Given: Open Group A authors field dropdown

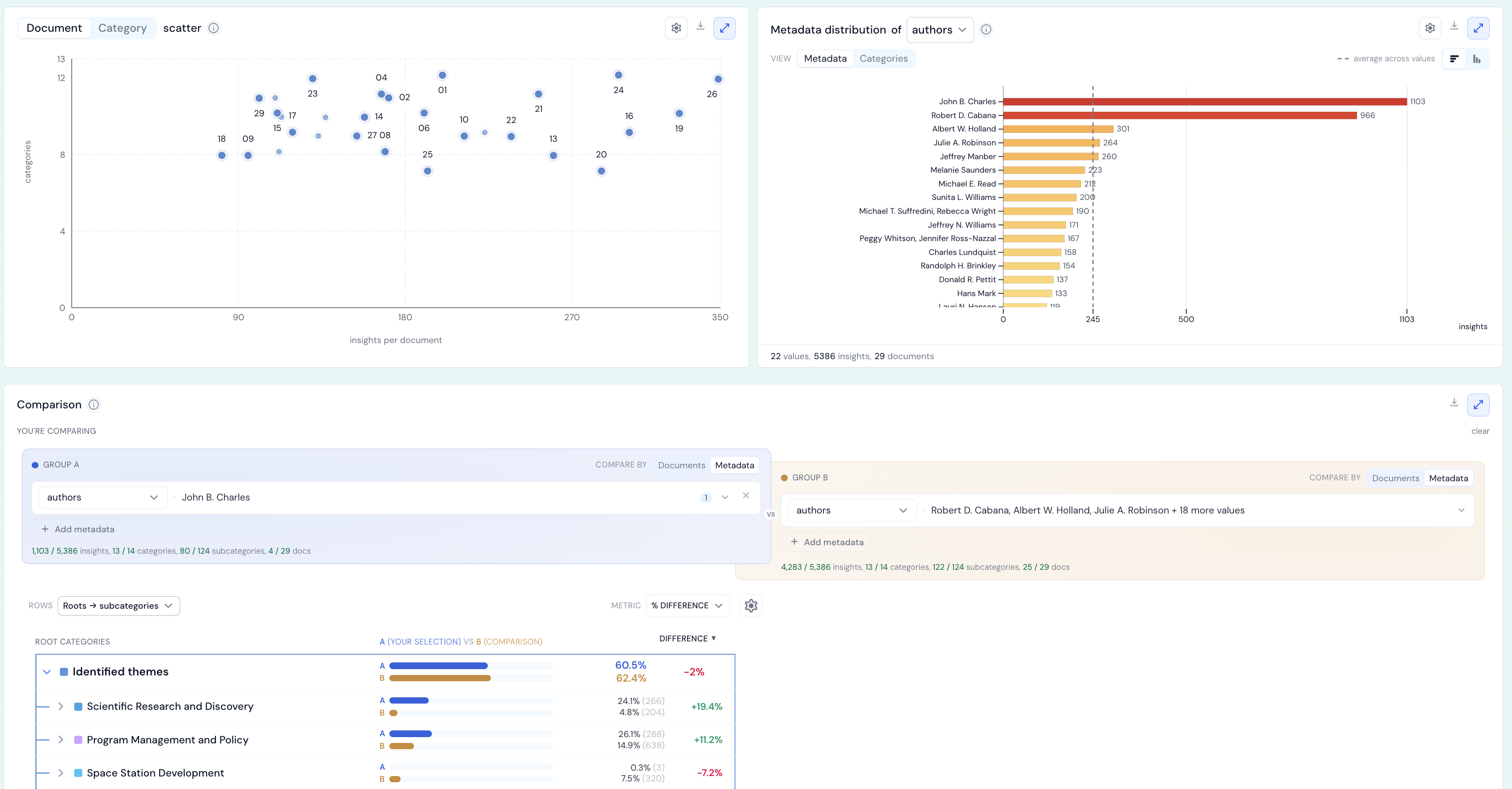Looking at the screenshot, I should click(x=103, y=497).
